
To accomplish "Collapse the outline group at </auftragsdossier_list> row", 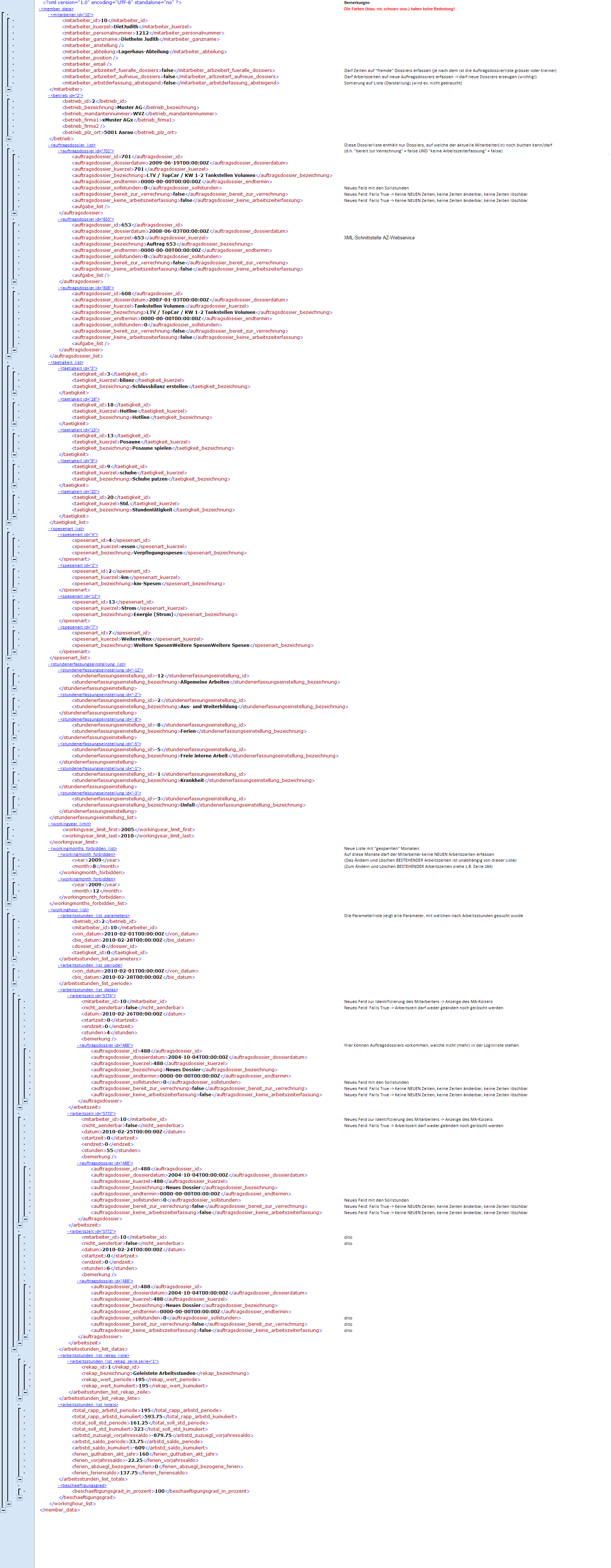I will pos(8,356).
